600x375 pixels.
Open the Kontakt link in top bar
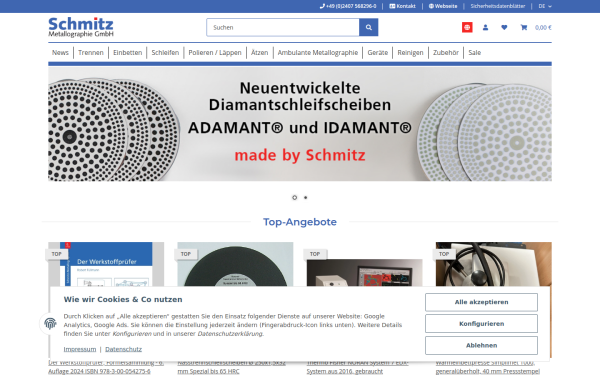402,6
